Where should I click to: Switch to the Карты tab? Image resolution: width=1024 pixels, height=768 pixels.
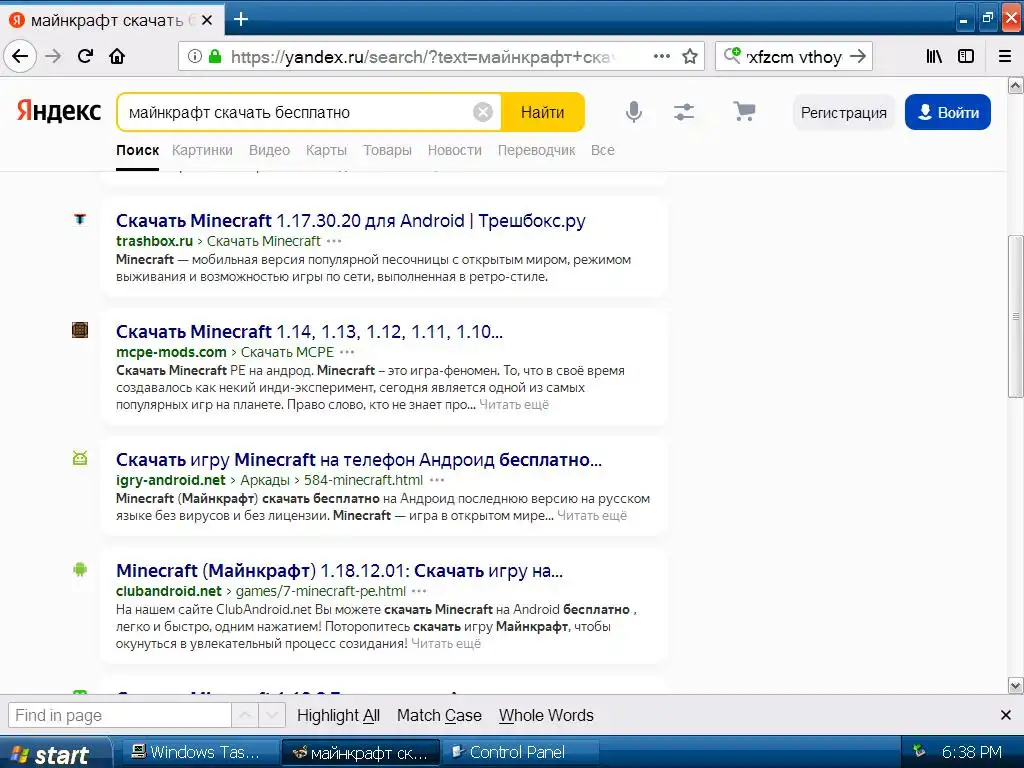click(x=327, y=150)
